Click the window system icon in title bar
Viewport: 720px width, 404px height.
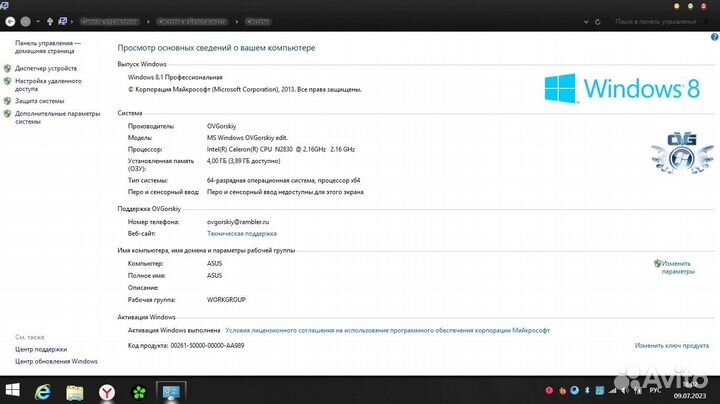pyautogui.click(x=5, y=5)
